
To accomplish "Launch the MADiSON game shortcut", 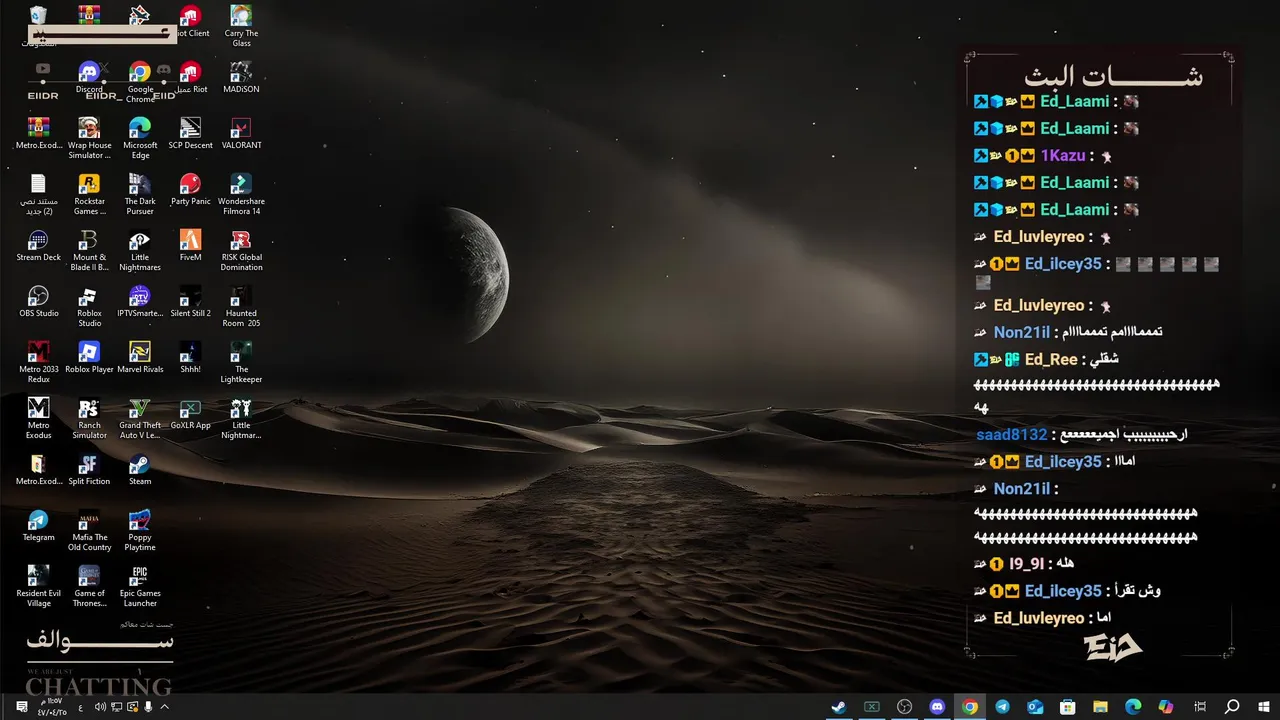I will pos(241,77).
